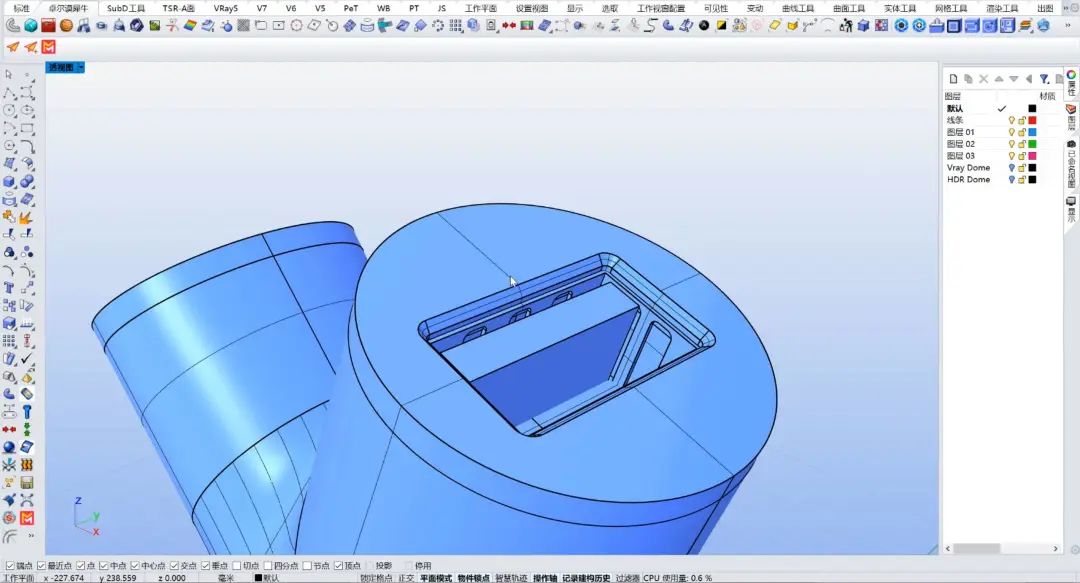Click the orange sphere icon in top toolbar
Image resolution: width=1080 pixels, height=583 pixels.
[66, 25]
